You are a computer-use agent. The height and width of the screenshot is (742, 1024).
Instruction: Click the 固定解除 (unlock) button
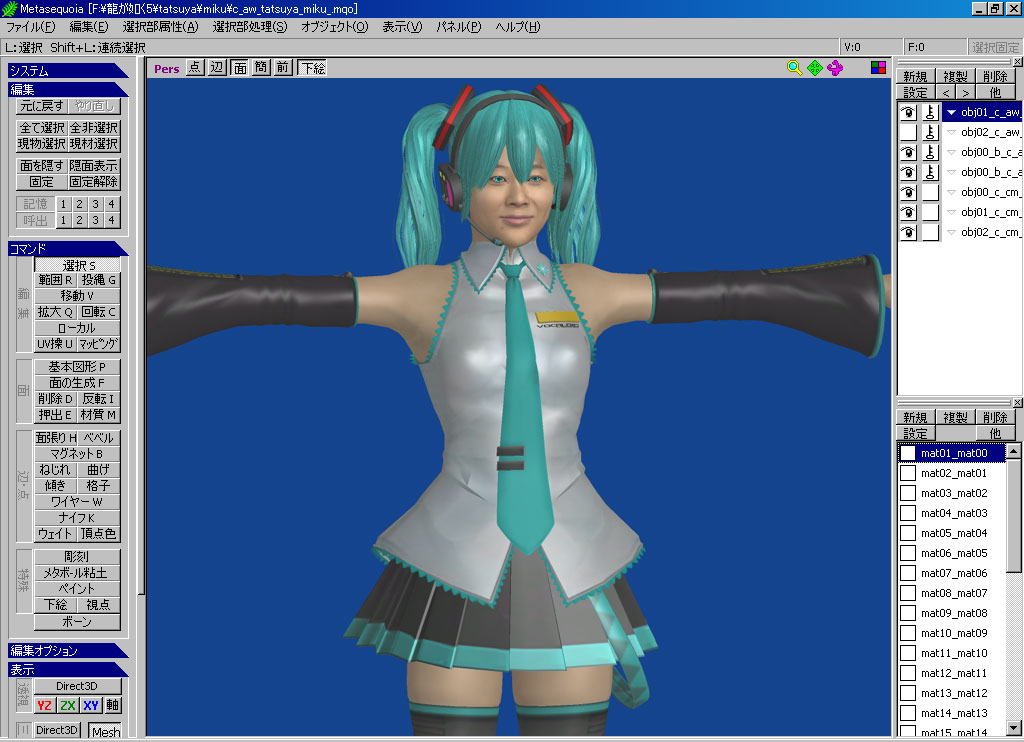(x=94, y=182)
